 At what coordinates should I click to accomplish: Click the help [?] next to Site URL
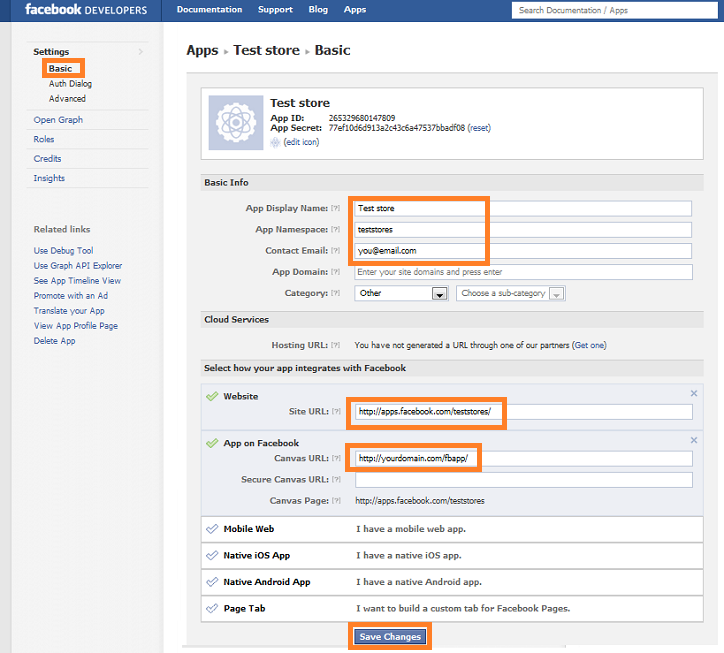336,411
